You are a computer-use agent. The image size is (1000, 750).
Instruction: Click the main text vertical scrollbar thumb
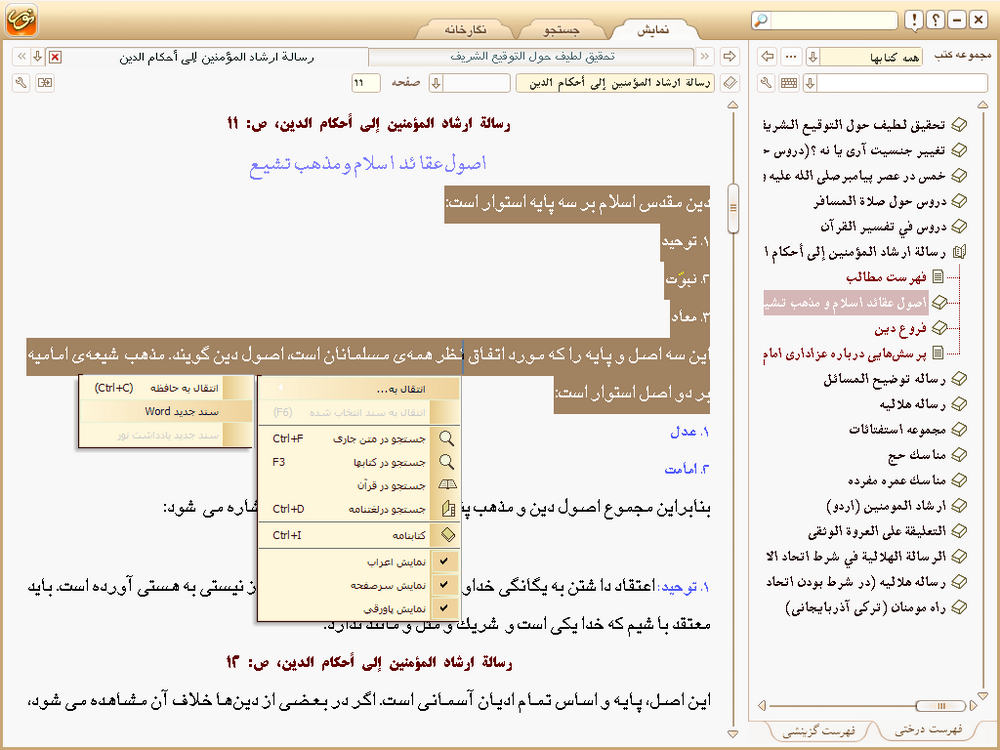(x=733, y=209)
